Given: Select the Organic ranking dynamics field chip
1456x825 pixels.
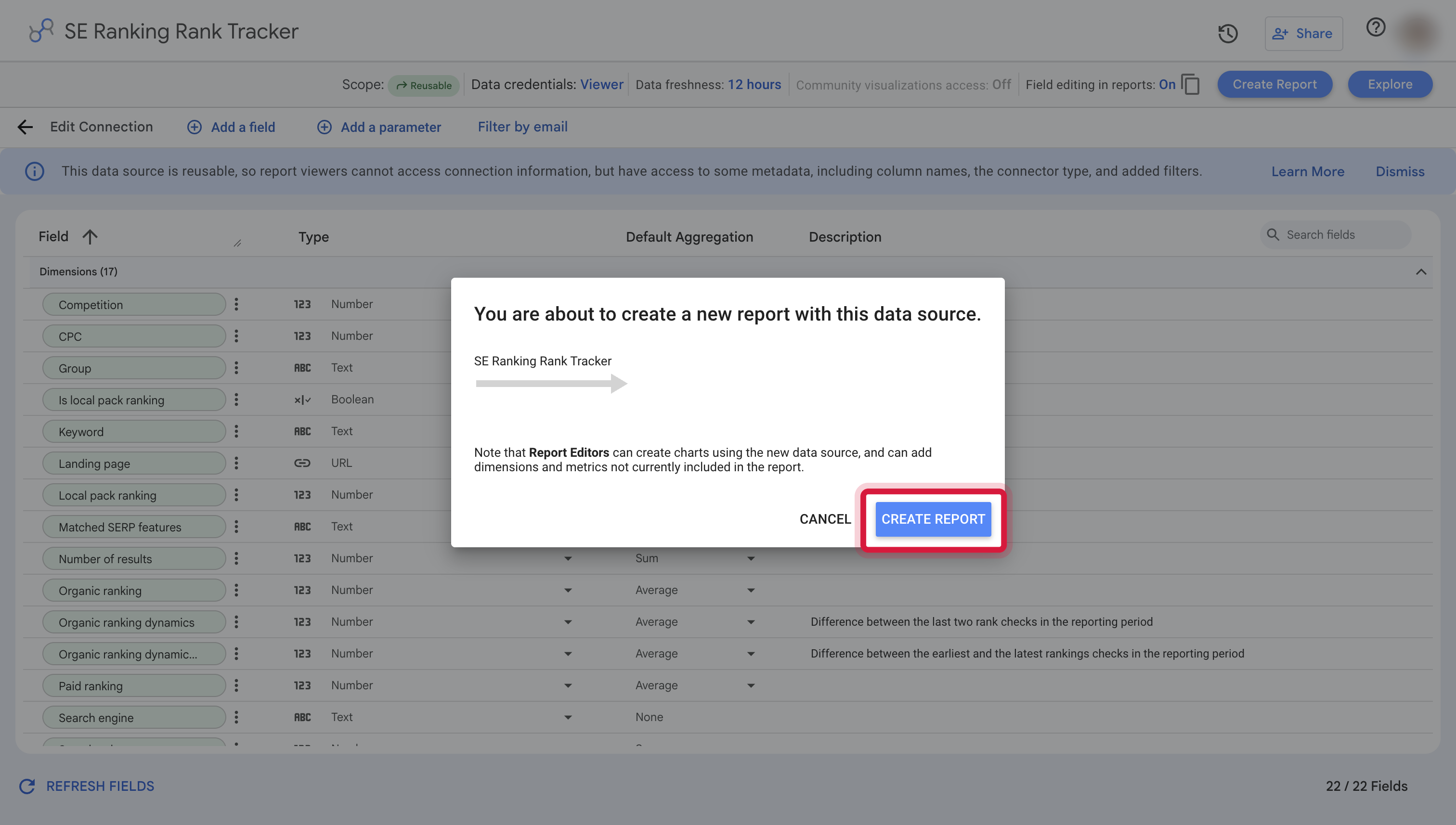Looking at the screenshot, I should pos(134,622).
